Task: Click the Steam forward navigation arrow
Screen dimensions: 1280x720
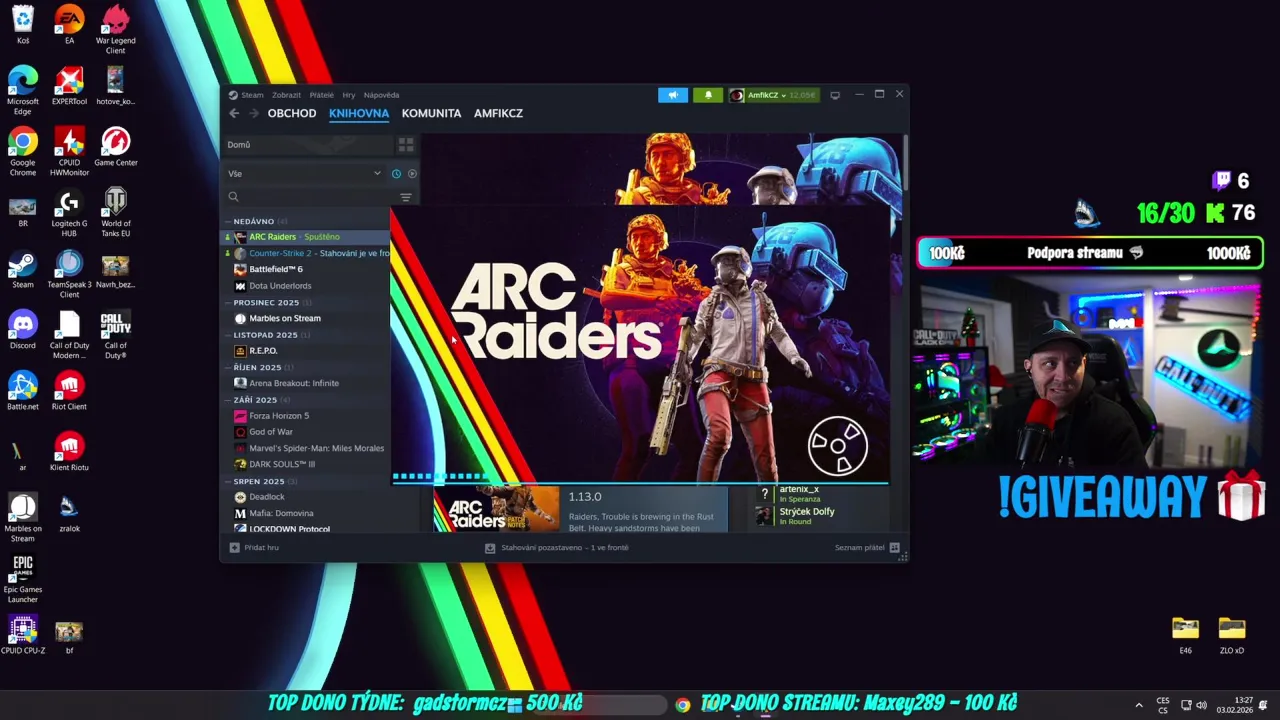Action: tap(254, 114)
